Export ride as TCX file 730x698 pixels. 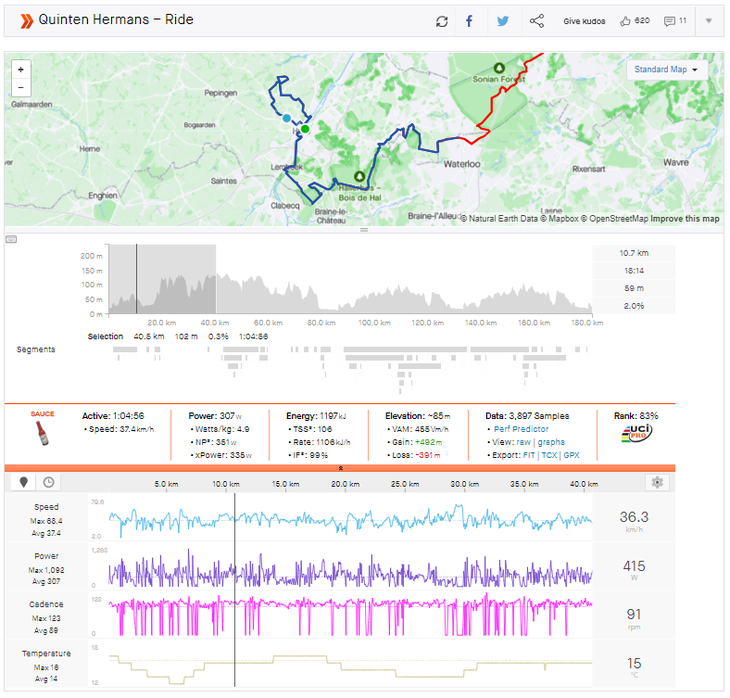coord(549,455)
